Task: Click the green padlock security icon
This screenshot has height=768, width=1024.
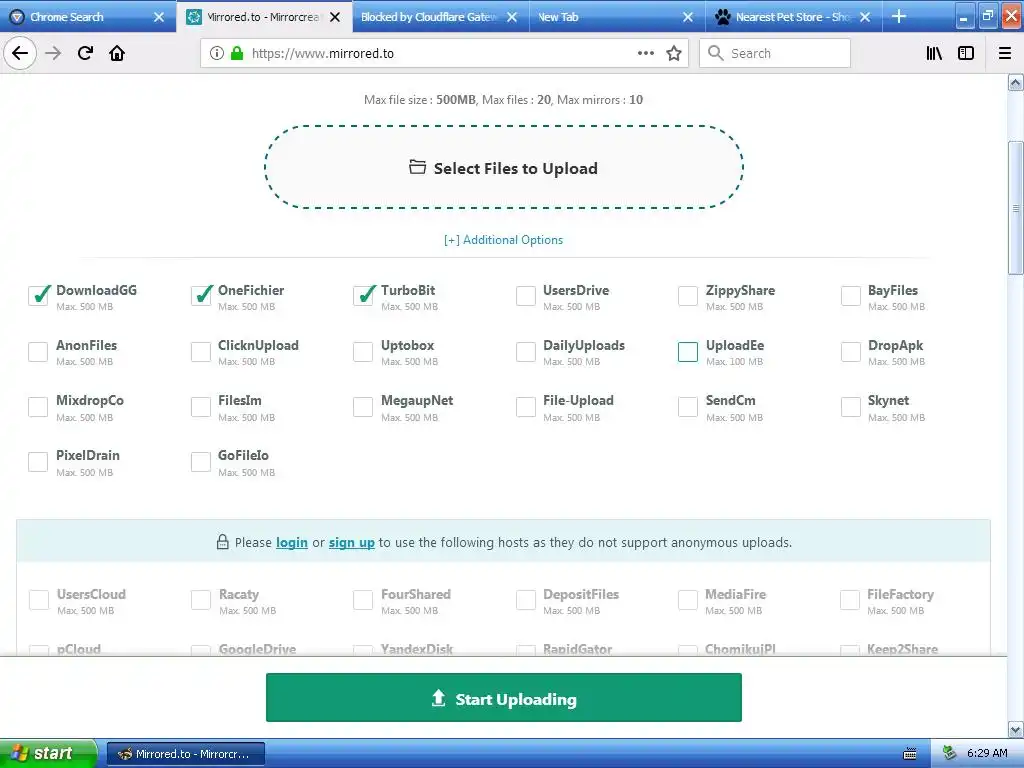Action: coord(236,53)
